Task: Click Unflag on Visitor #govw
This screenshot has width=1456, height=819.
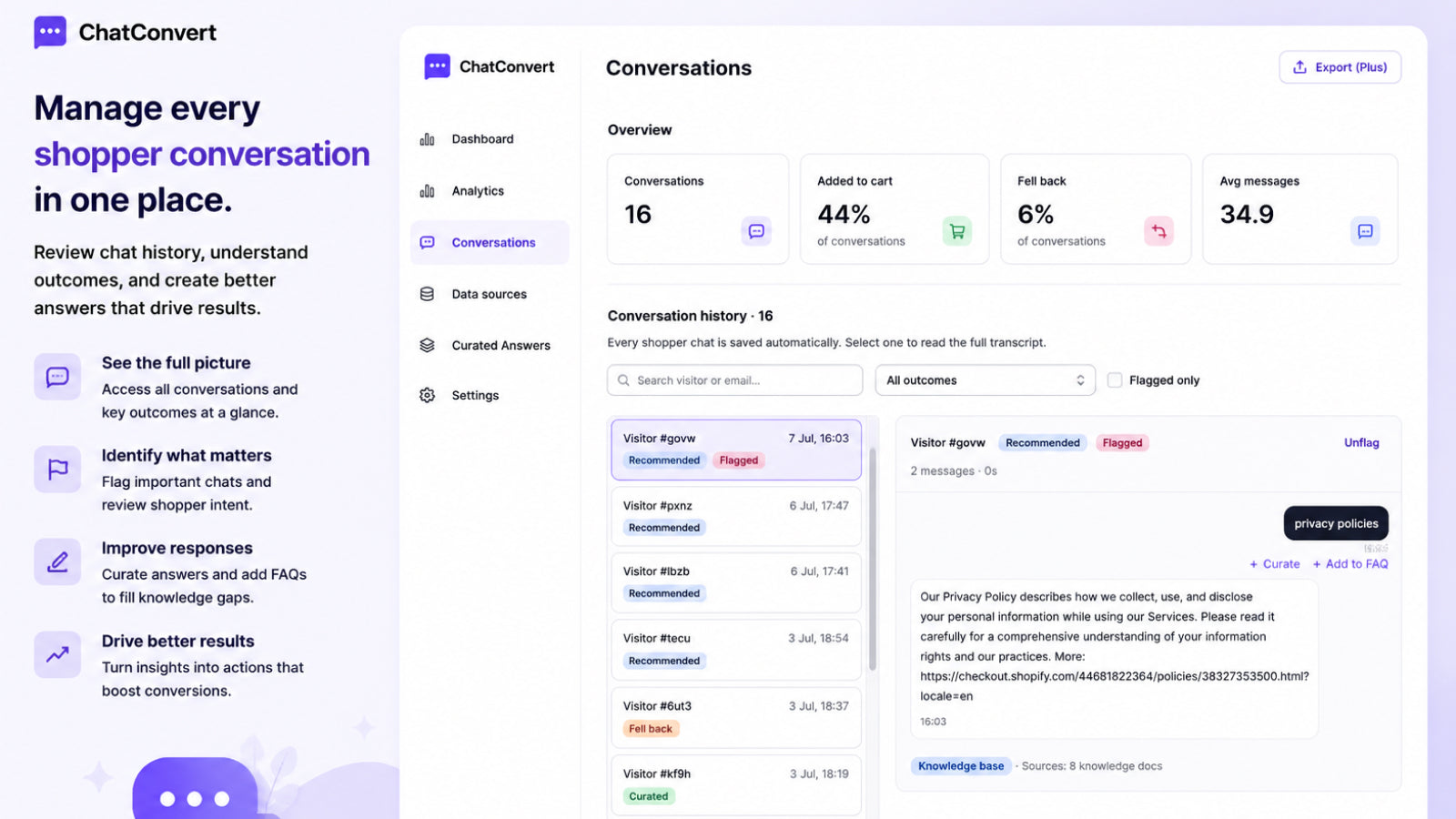Action: coord(1361,443)
